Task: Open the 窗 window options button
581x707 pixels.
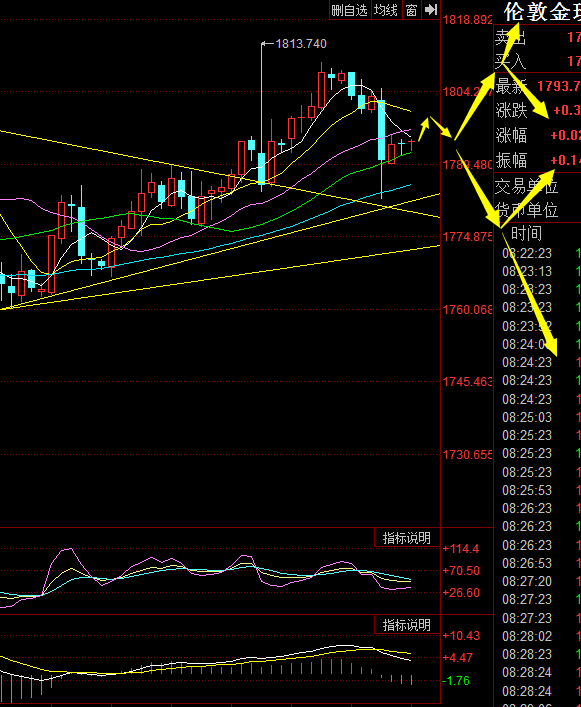Action: 411,10
